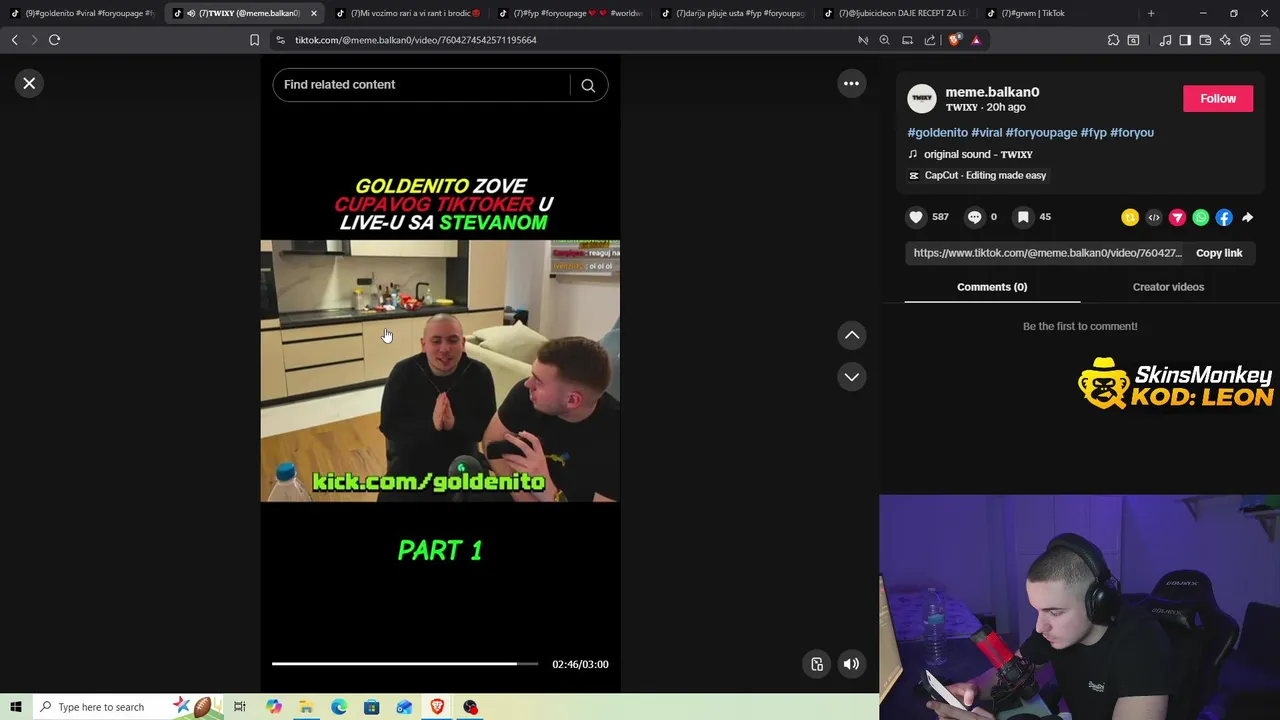Click the share page icon in address bar

pyautogui.click(x=930, y=40)
